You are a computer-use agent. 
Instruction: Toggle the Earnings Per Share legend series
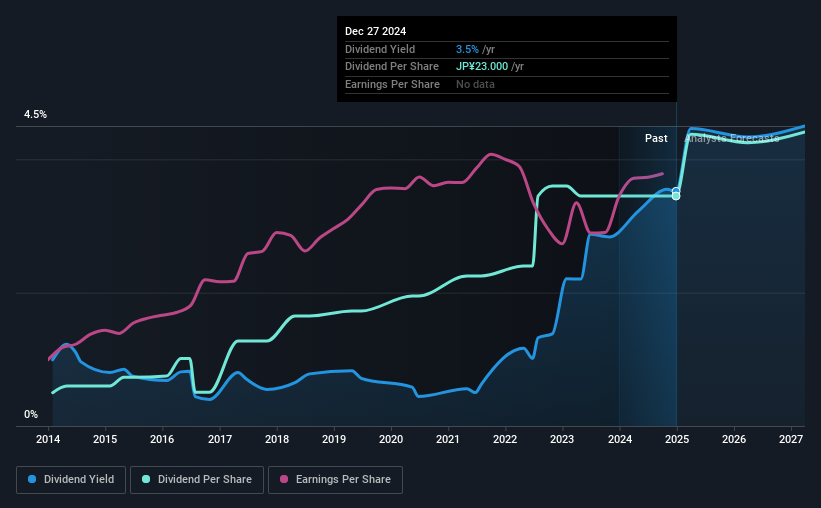[335, 480]
